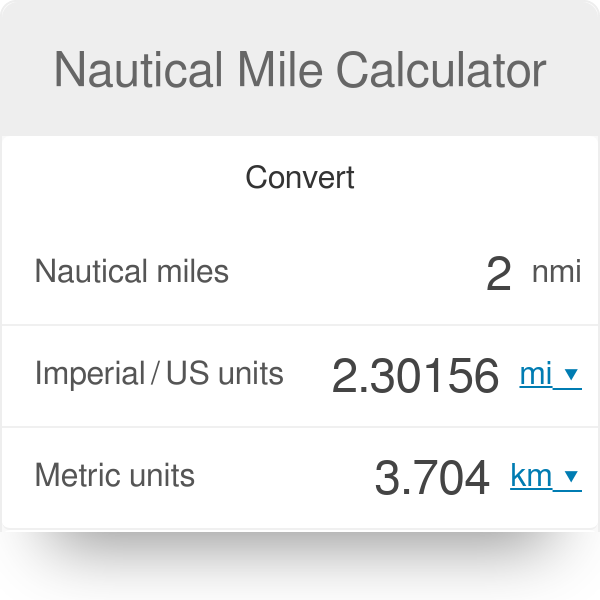The height and width of the screenshot is (600, 600).
Task: Click the words US units in the label
Action: pos(225,374)
